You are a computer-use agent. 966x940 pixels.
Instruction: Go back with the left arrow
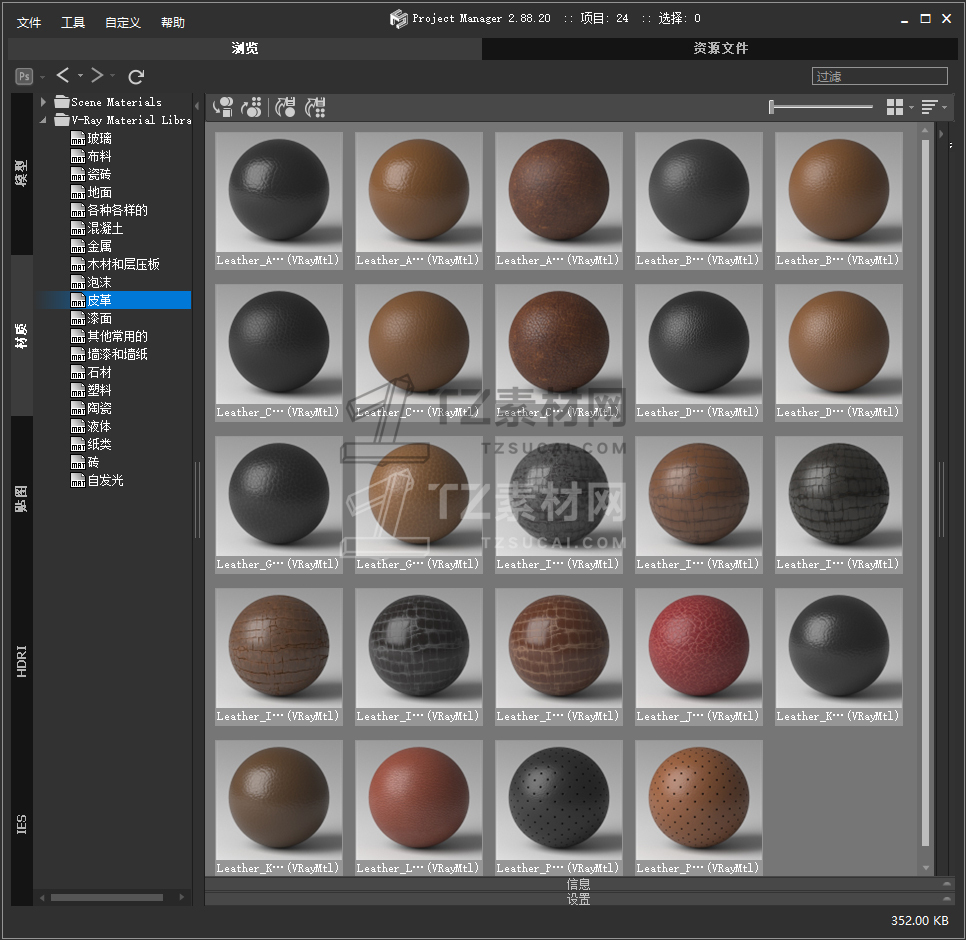pyautogui.click(x=63, y=76)
